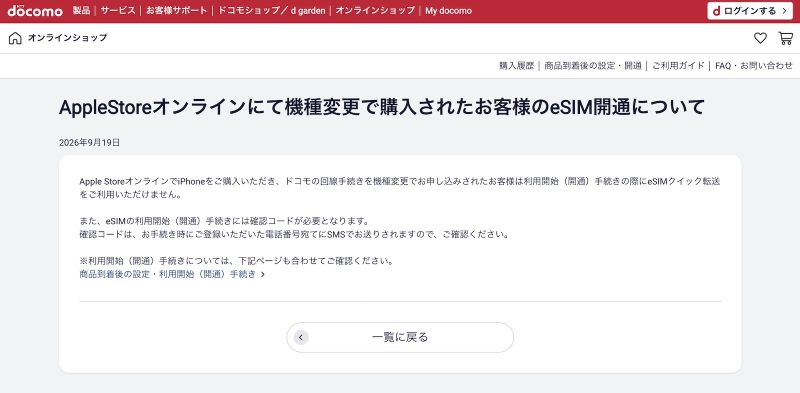Screen dimensions: 800x393
Task: Open ドコモショップ／d garden menu
Action: pos(271,11)
